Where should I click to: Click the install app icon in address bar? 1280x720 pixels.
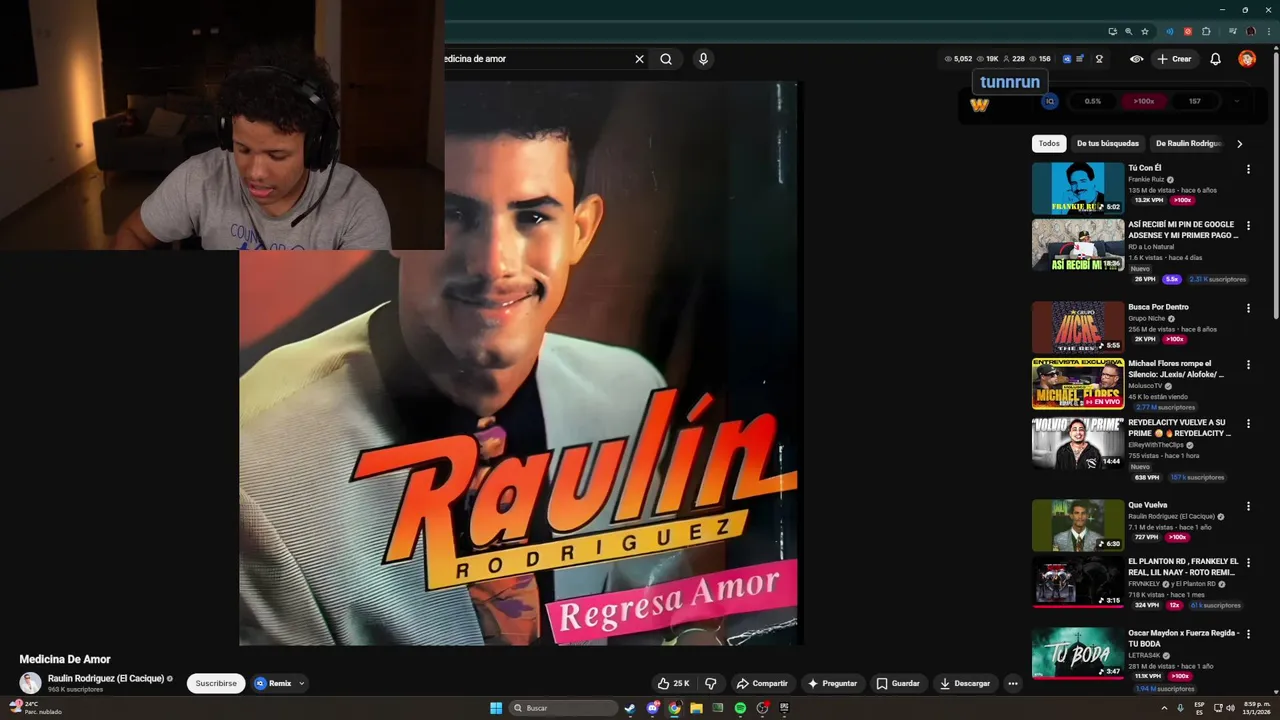(1113, 31)
